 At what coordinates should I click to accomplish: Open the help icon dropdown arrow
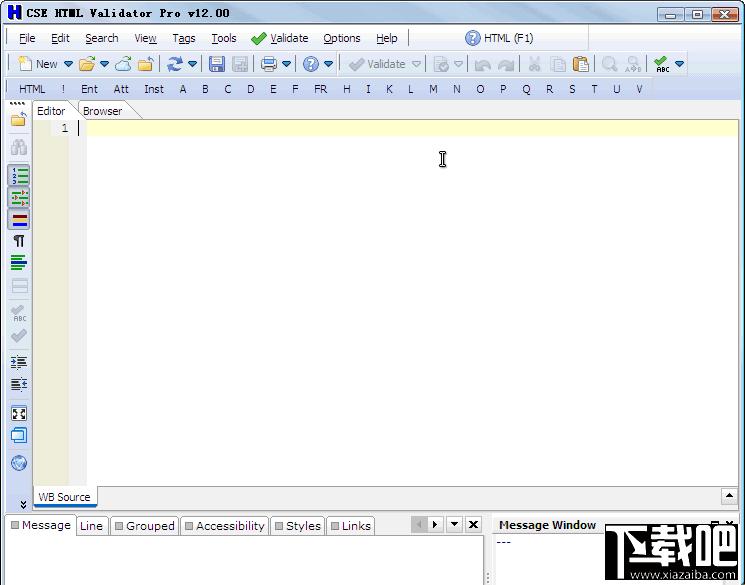328,64
